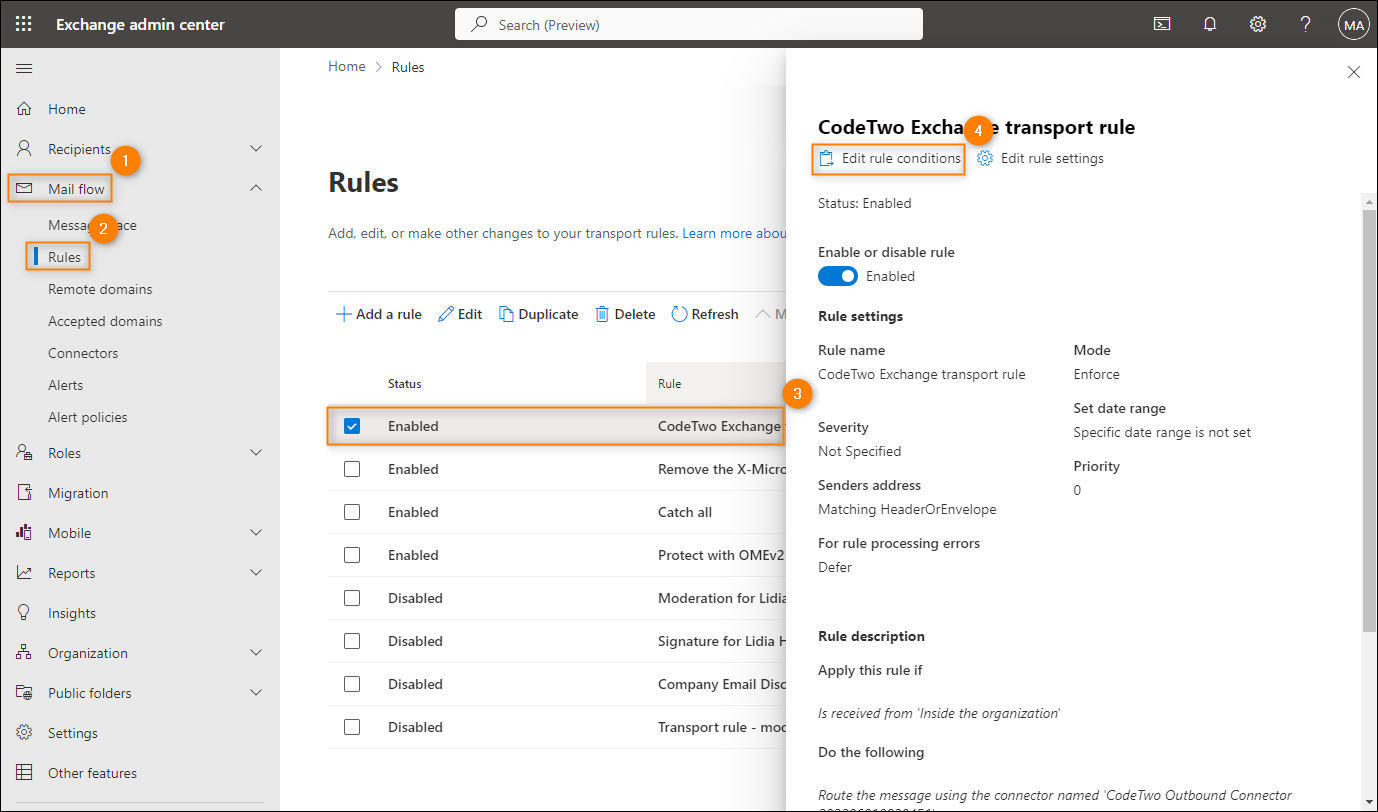The width and height of the screenshot is (1378, 812).
Task: Uncheck the CodeTwo Exchange rule checkbox
Action: click(352, 426)
